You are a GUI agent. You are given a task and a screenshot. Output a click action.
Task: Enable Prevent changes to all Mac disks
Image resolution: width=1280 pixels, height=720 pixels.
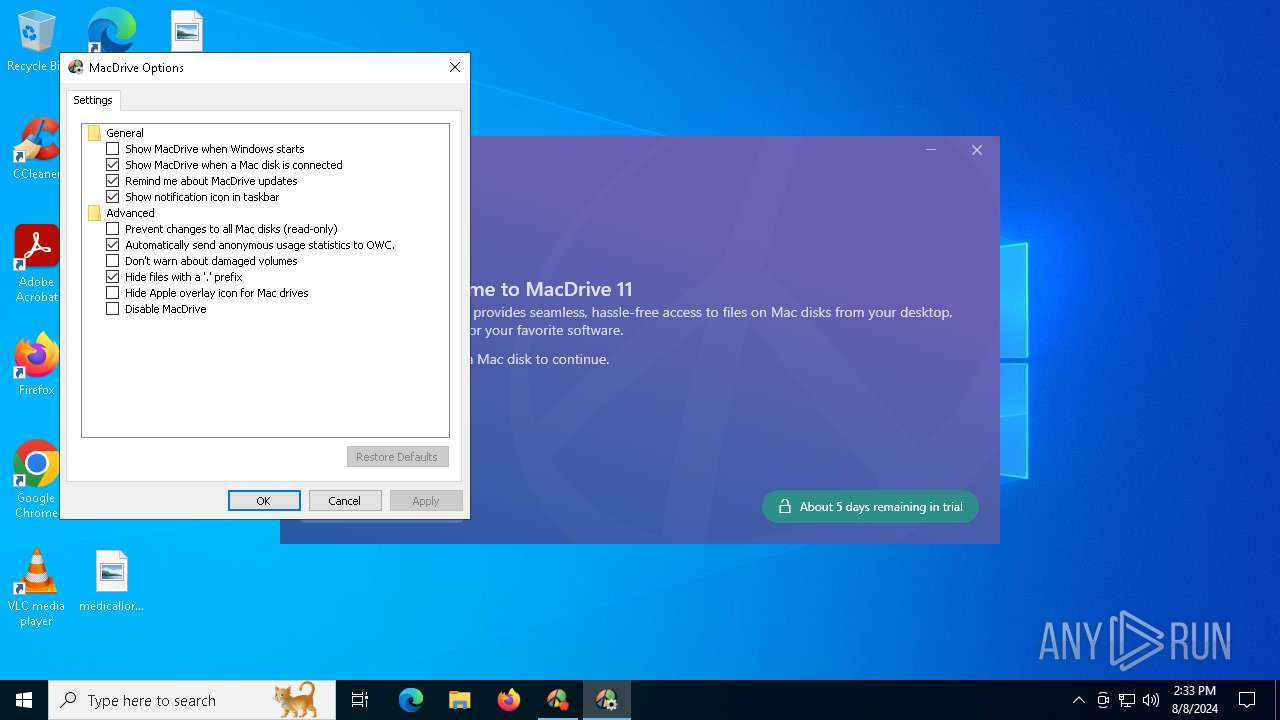(x=112, y=229)
